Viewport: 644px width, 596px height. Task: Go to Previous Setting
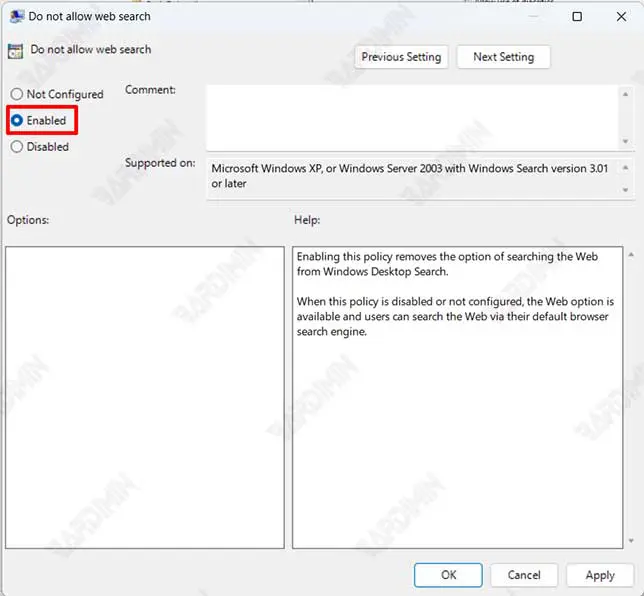[401, 57]
